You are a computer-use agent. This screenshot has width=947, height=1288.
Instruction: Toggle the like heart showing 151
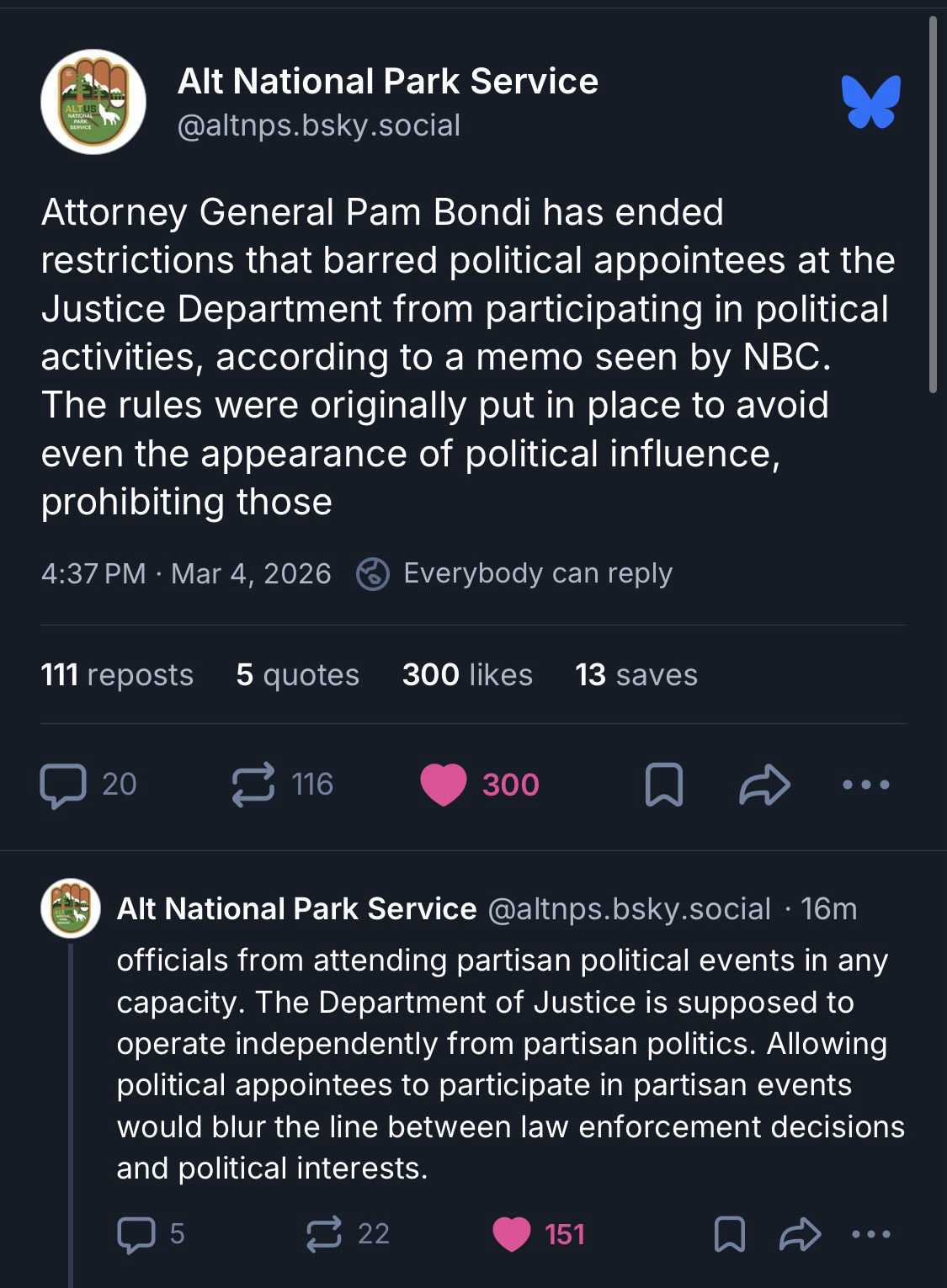tap(512, 1234)
